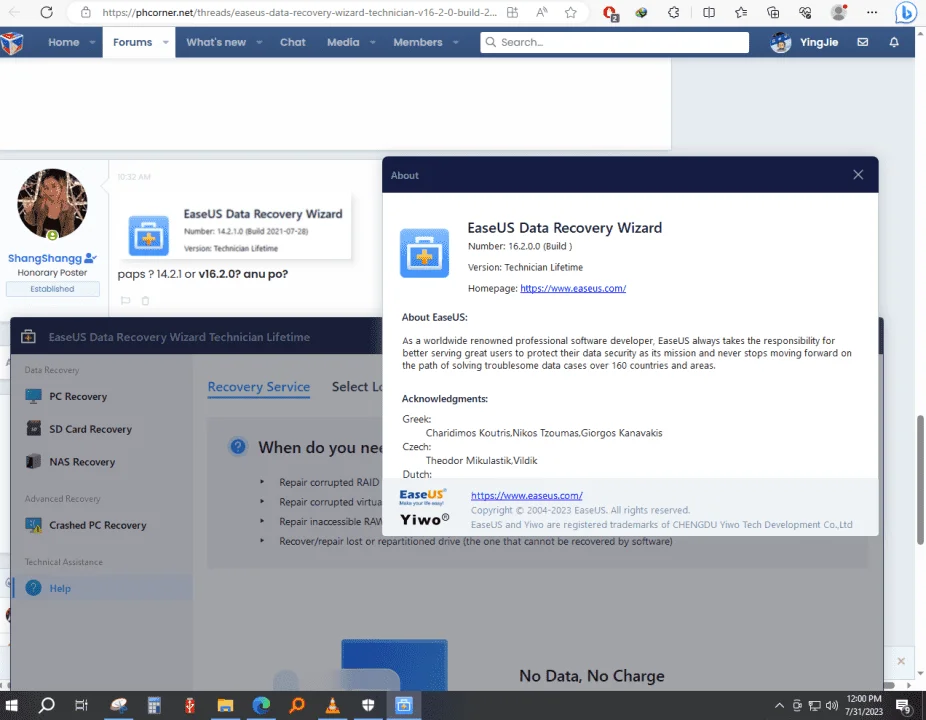Screen dimensions: 926x720
Task: Show hidden tray icons chevron
Action: coord(780,705)
